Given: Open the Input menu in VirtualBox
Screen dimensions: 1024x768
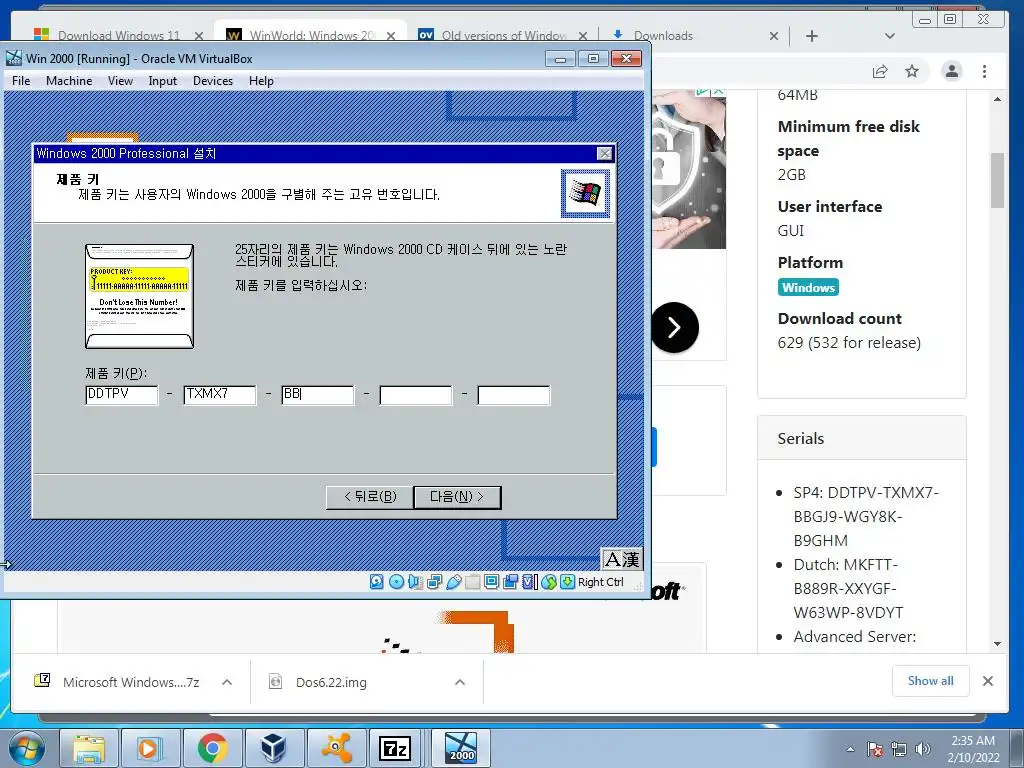Looking at the screenshot, I should [162, 81].
